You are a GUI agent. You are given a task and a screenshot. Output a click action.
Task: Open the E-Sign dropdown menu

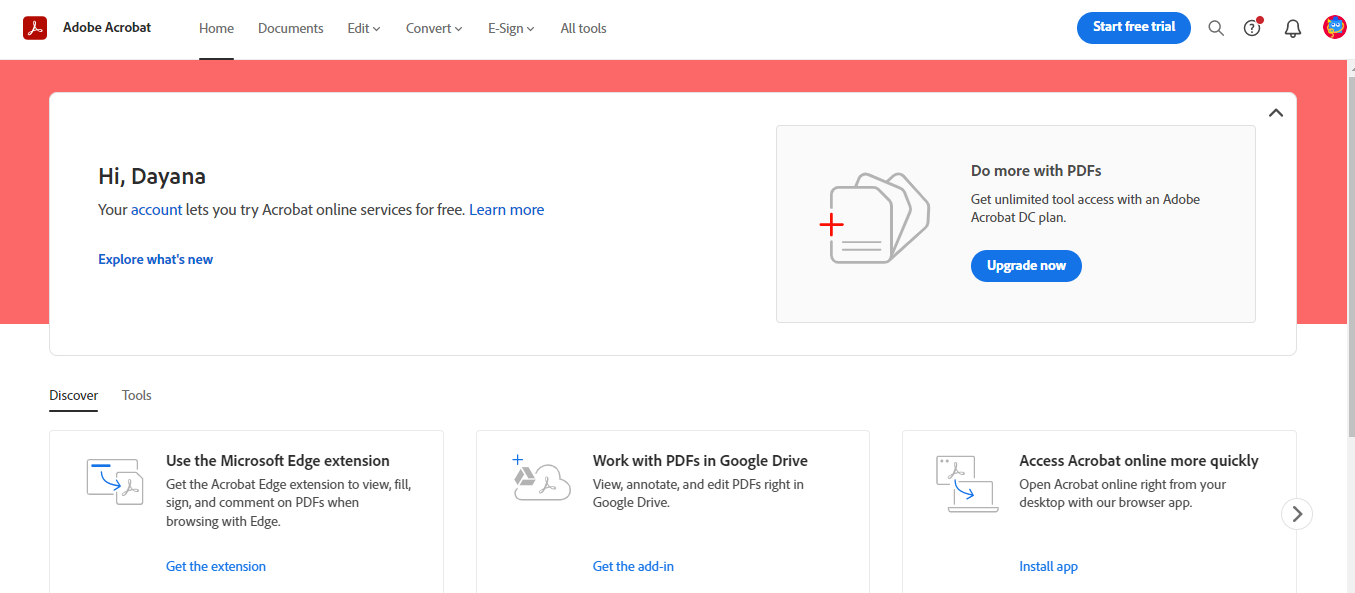(511, 28)
